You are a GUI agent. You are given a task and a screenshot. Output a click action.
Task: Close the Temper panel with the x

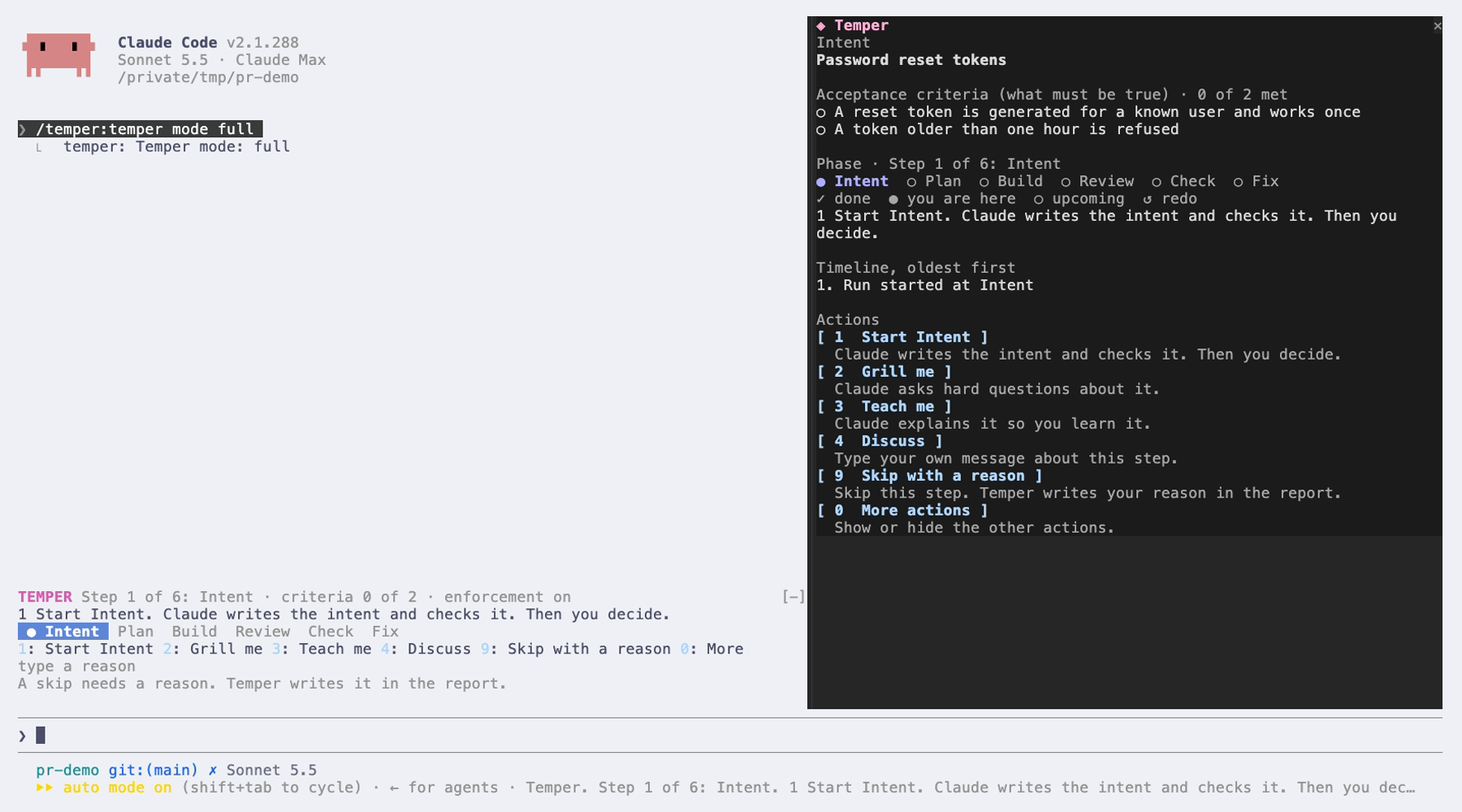1437,26
